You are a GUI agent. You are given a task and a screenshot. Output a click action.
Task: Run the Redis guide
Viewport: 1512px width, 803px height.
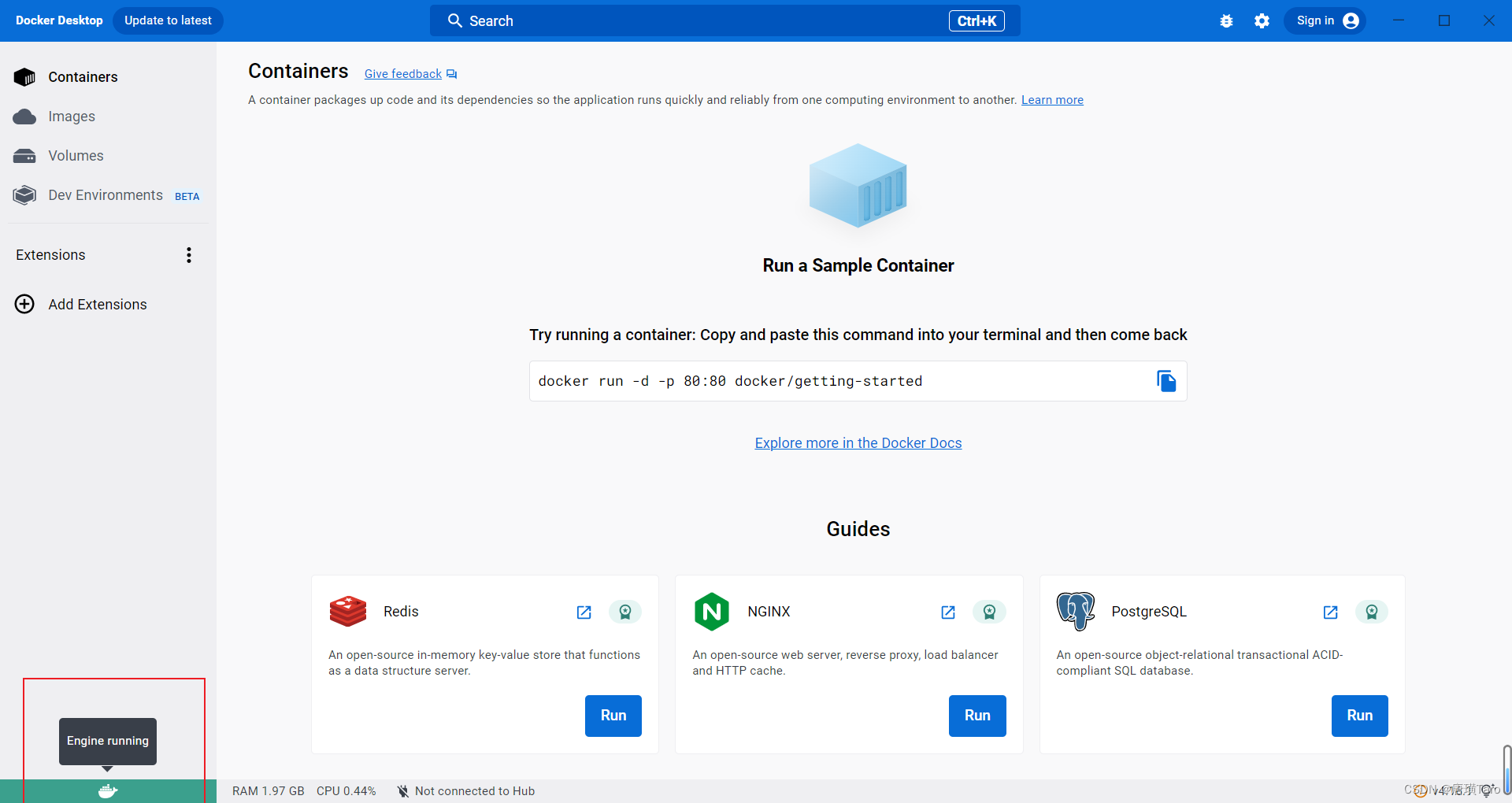coord(613,716)
